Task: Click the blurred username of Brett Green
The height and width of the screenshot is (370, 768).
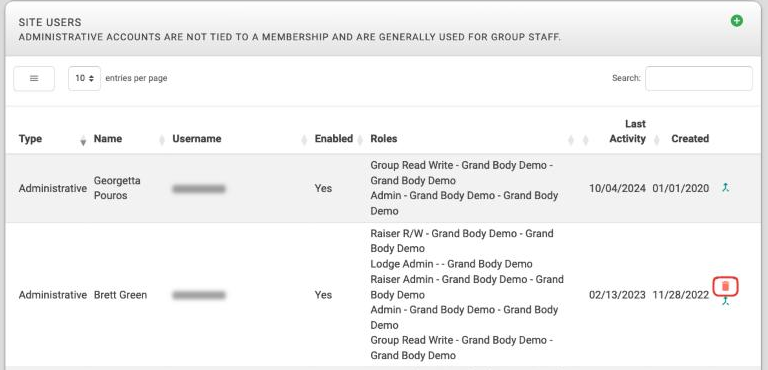Action: tap(199, 295)
